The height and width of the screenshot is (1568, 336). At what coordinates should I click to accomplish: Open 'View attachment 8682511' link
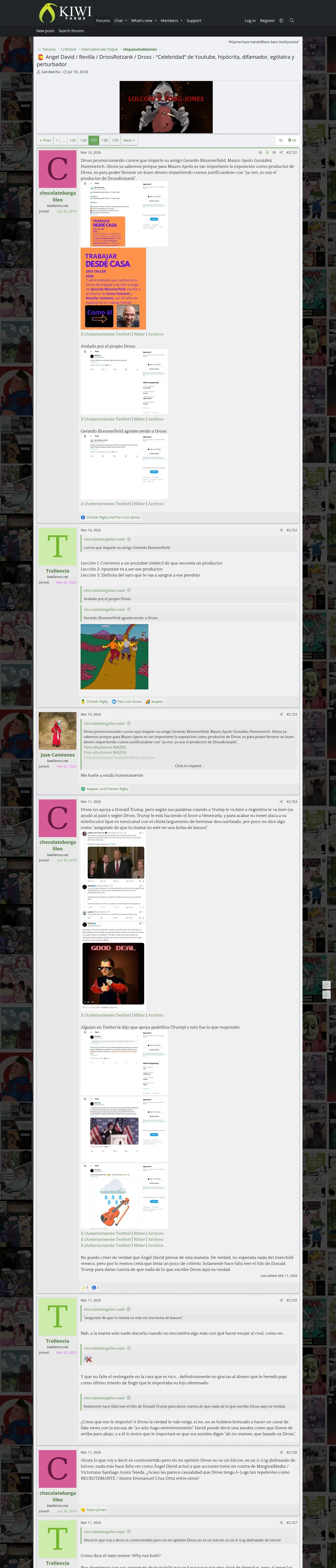105,747
